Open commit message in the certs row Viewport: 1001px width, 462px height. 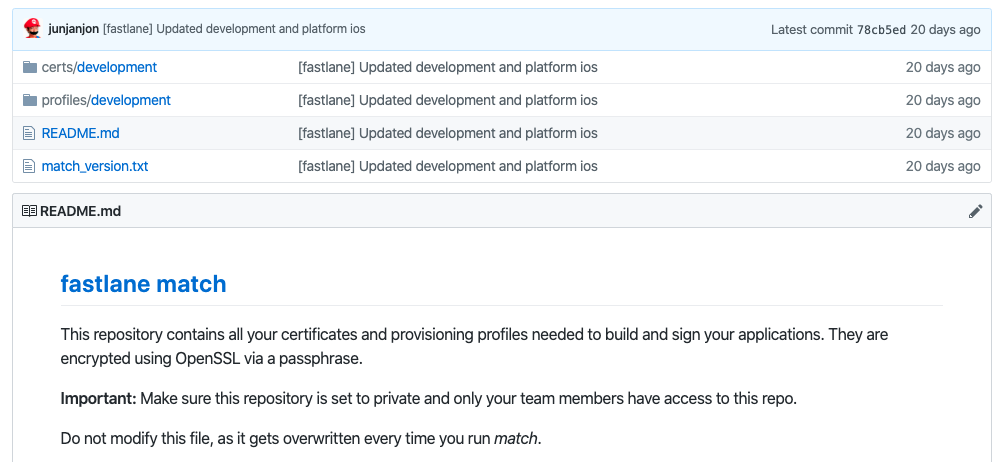click(447, 67)
